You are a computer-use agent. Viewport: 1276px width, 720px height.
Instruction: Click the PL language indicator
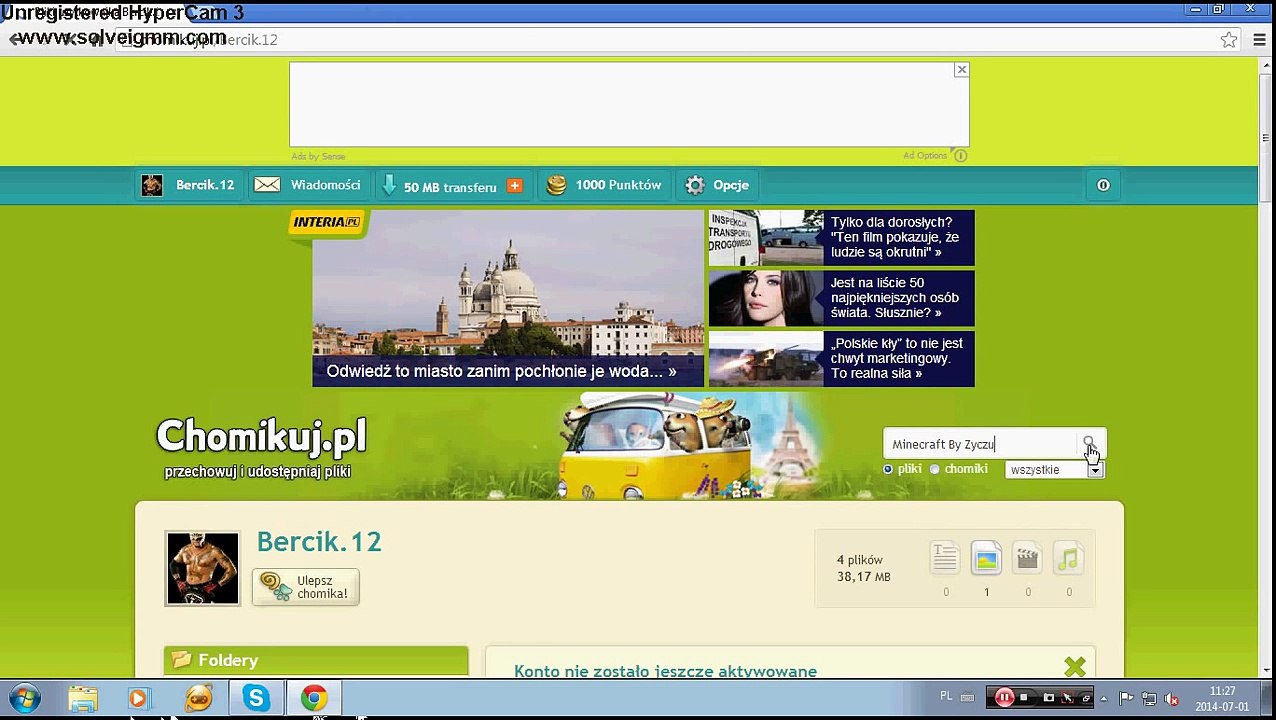tap(946, 696)
